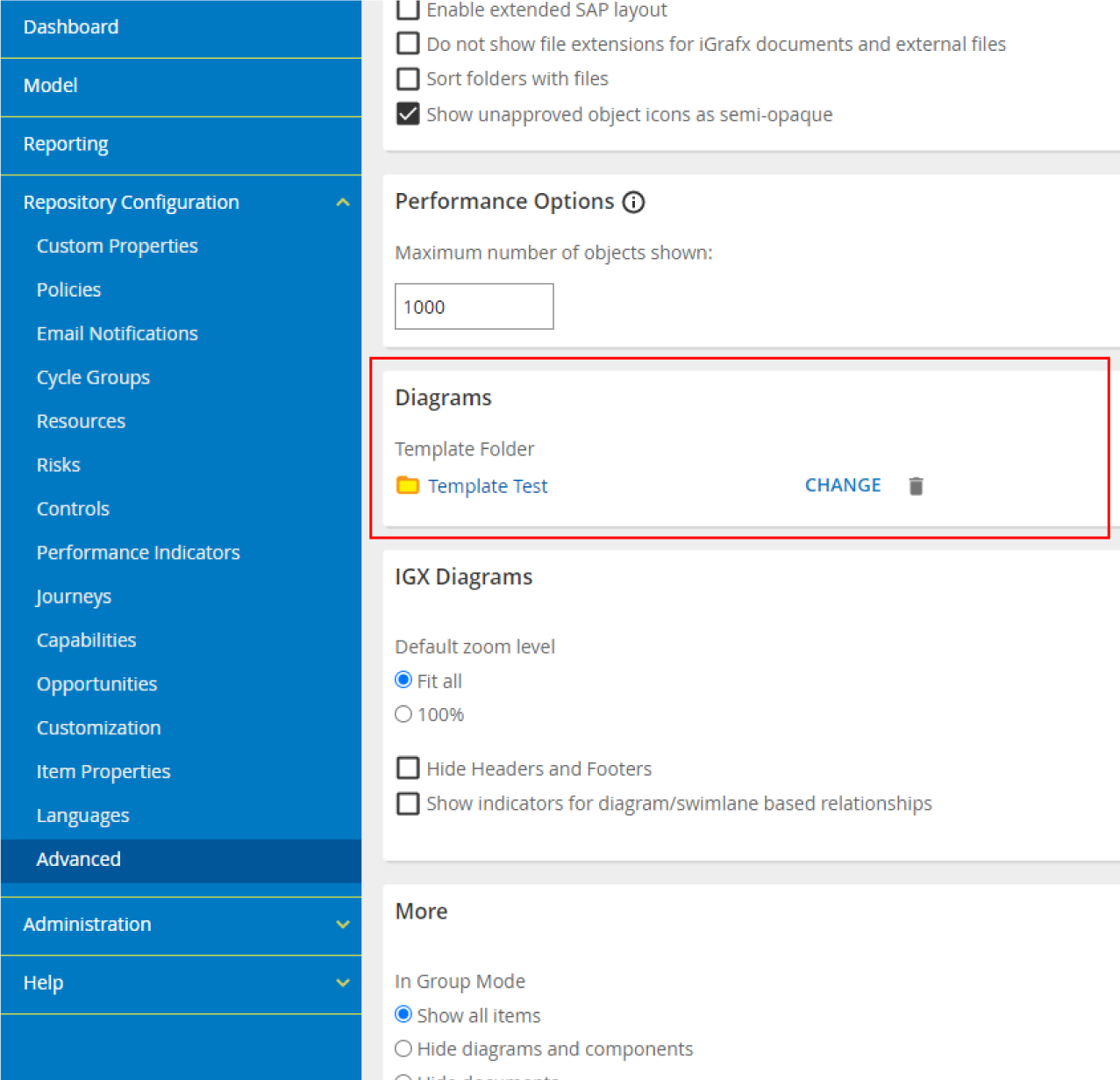Click the trash icon beside Template Folder

click(916, 486)
